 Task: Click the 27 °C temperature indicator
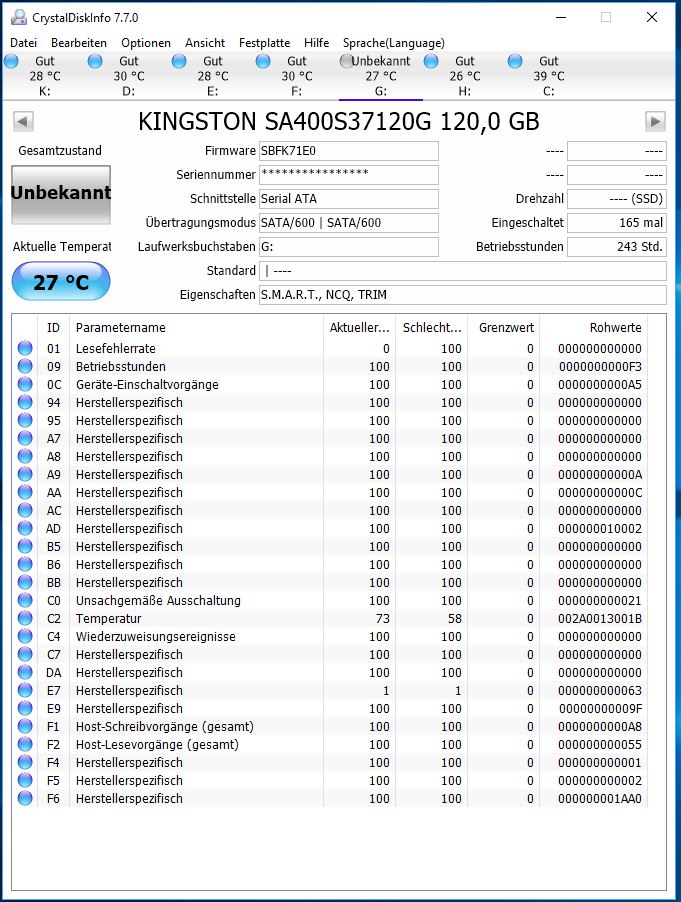[x=61, y=281]
